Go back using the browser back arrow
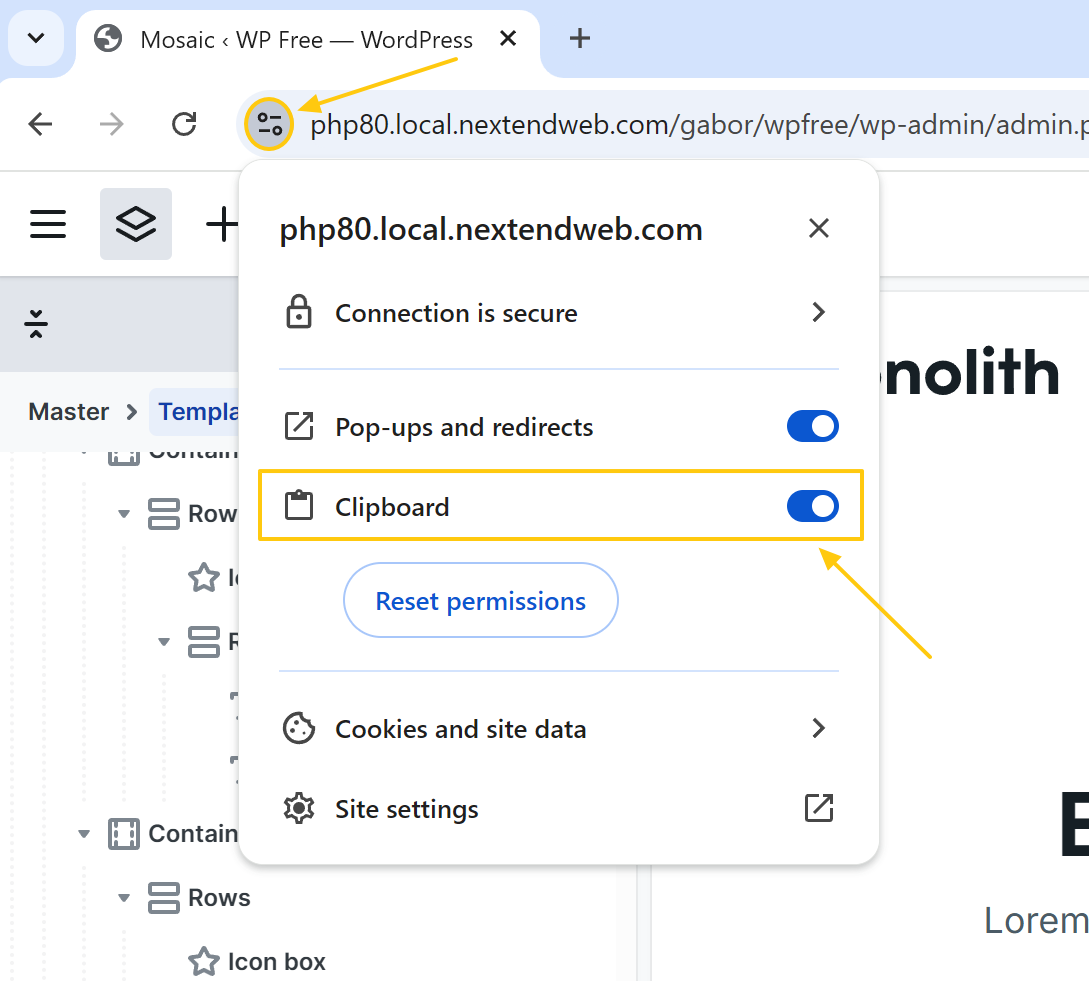The height and width of the screenshot is (981, 1089). pos(40,124)
